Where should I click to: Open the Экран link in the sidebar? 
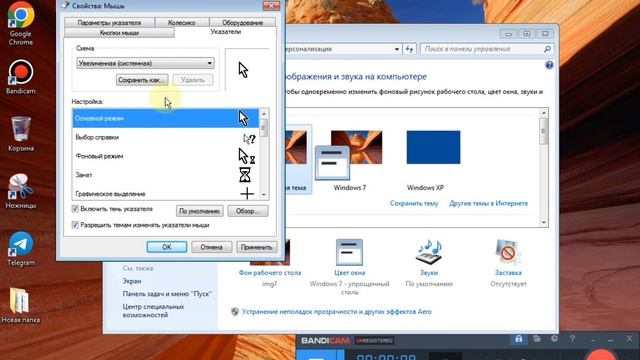click(x=131, y=281)
